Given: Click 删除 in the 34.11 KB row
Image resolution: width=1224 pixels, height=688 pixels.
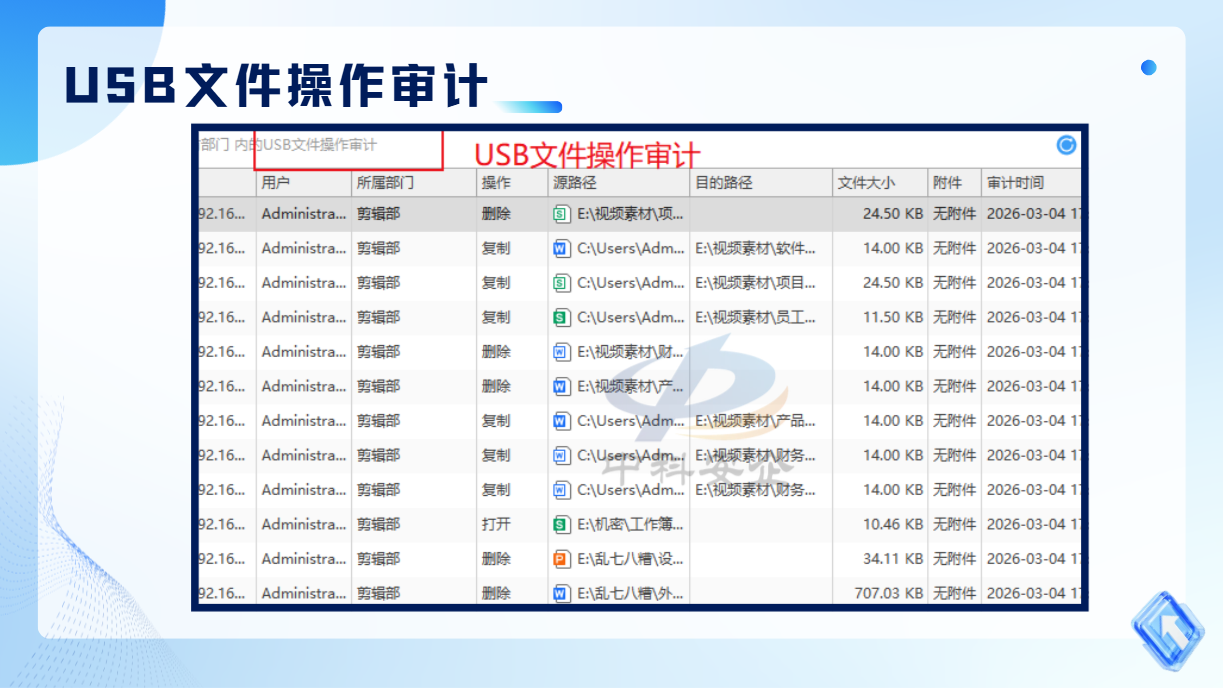Looking at the screenshot, I should (496, 559).
